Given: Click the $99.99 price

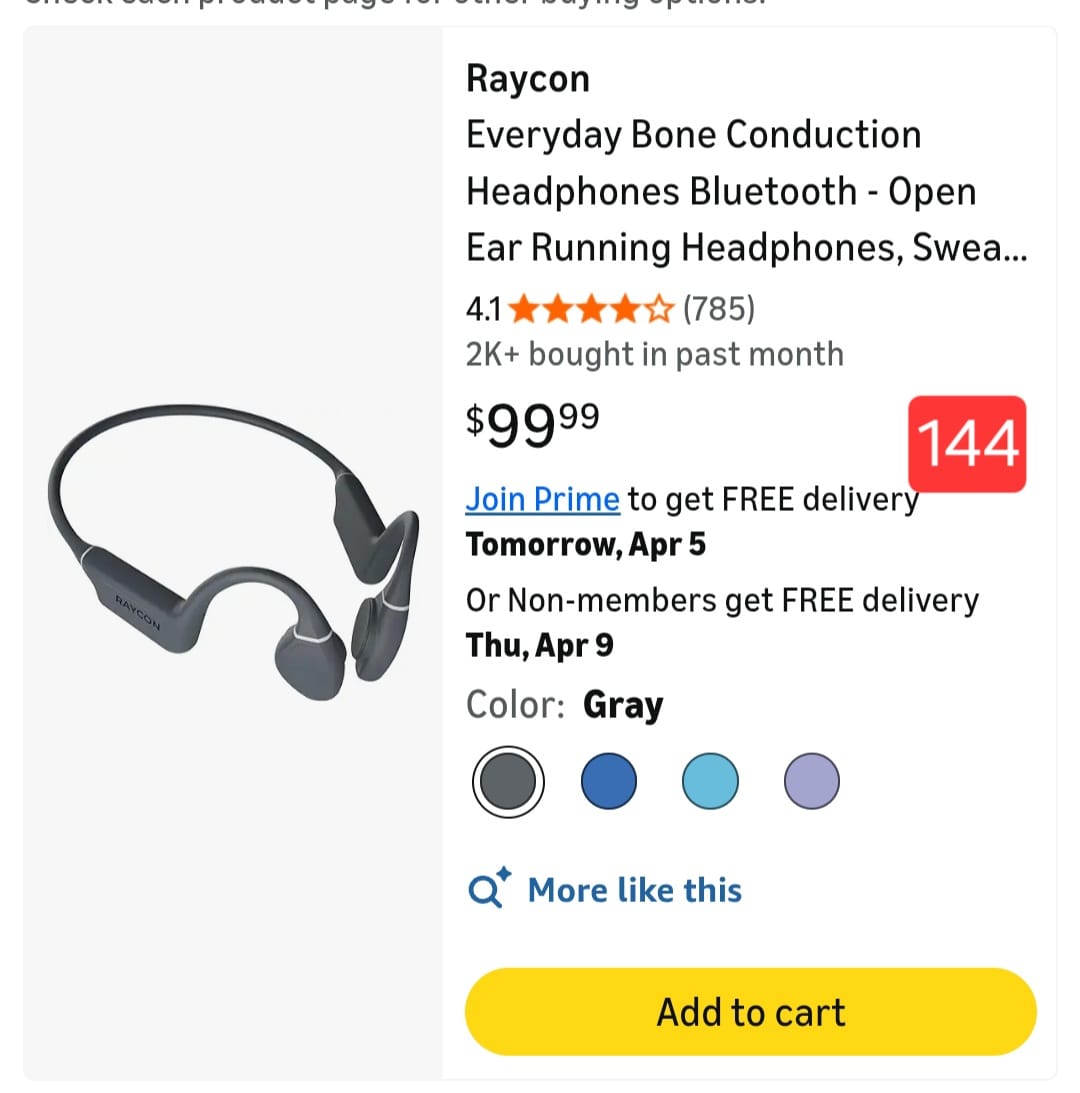Looking at the screenshot, I should 532,424.
